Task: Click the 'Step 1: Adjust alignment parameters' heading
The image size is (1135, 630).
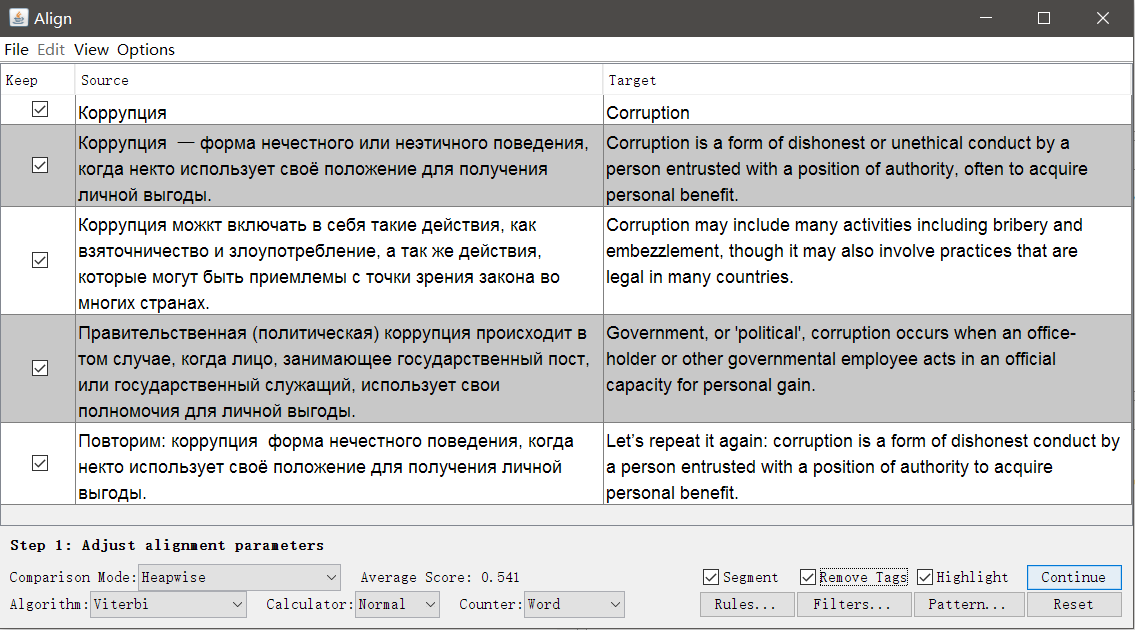Action: pyautogui.click(x=166, y=545)
